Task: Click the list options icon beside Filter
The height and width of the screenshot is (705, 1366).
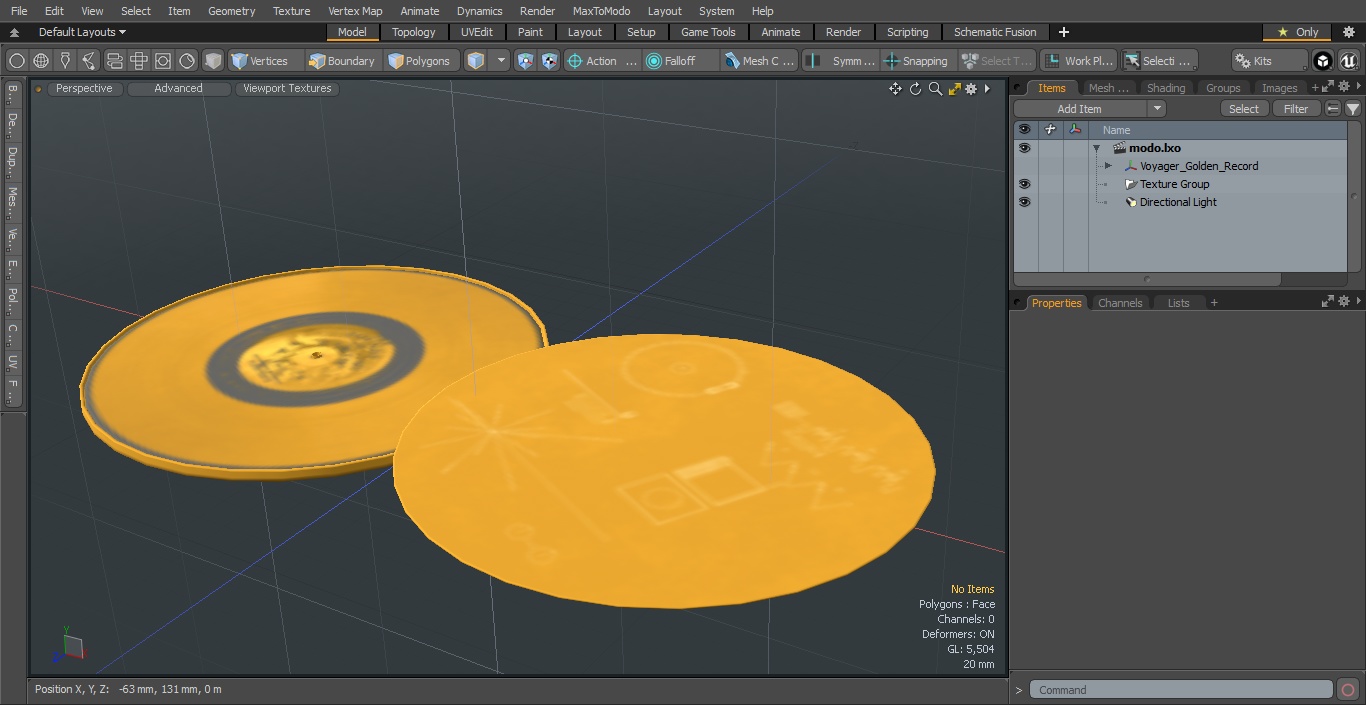Action: click(1333, 109)
